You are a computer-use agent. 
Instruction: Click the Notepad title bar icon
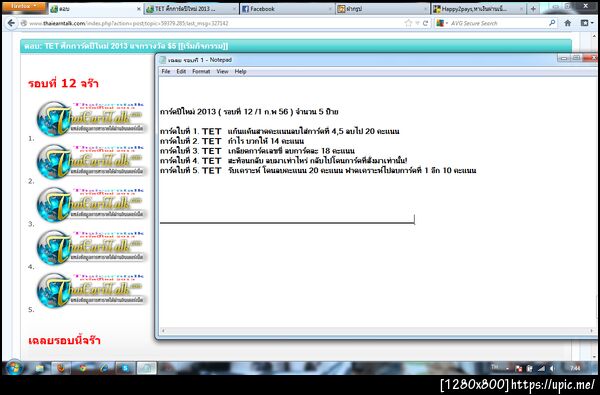tap(163, 60)
